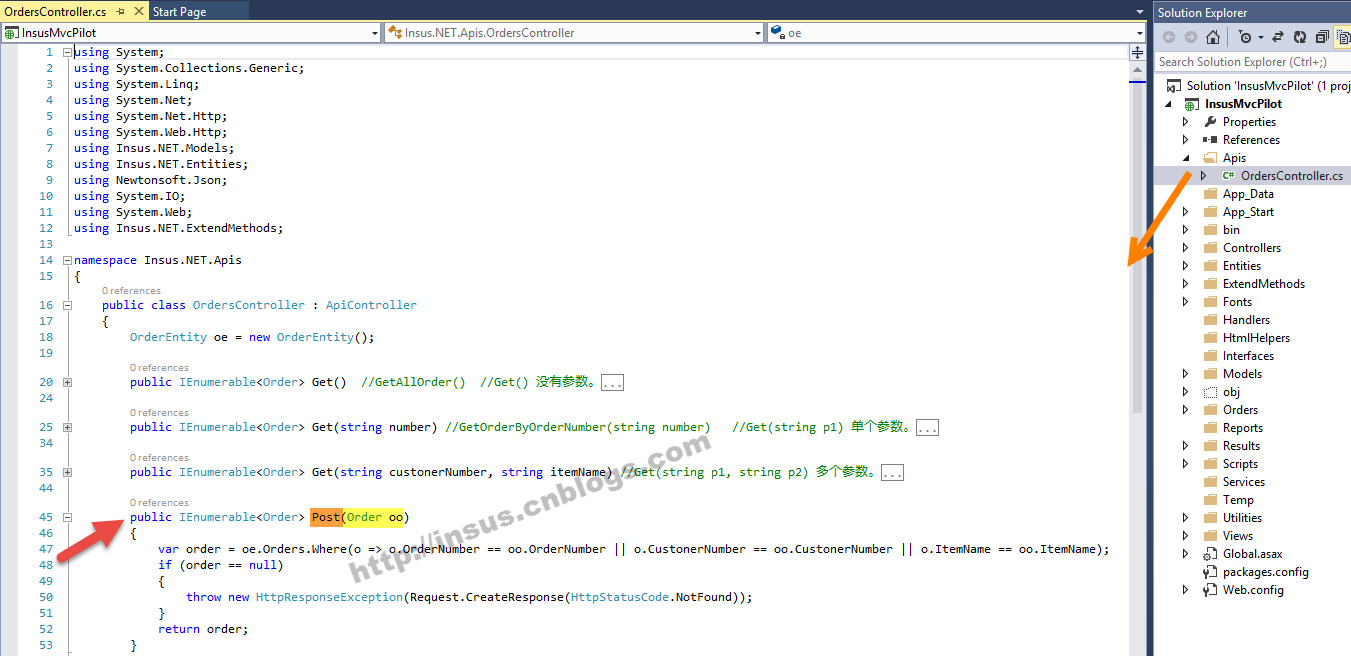The width and height of the screenshot is (1351, 656).
Task: Expand the App_Start folder
Action: [1186, 212]
